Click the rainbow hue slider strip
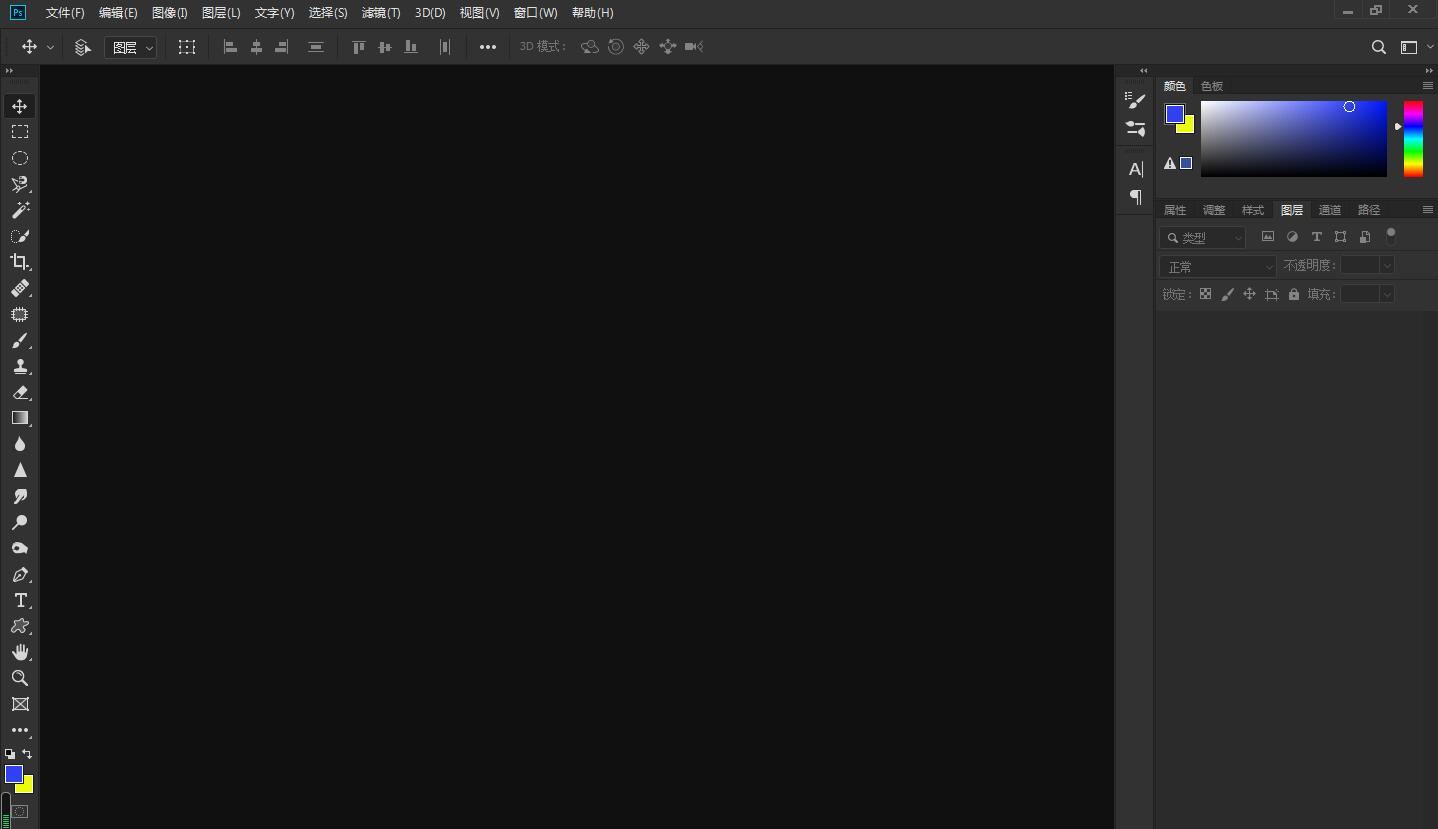Viewport: 1438px width, 829px height. click(1413, 138)
